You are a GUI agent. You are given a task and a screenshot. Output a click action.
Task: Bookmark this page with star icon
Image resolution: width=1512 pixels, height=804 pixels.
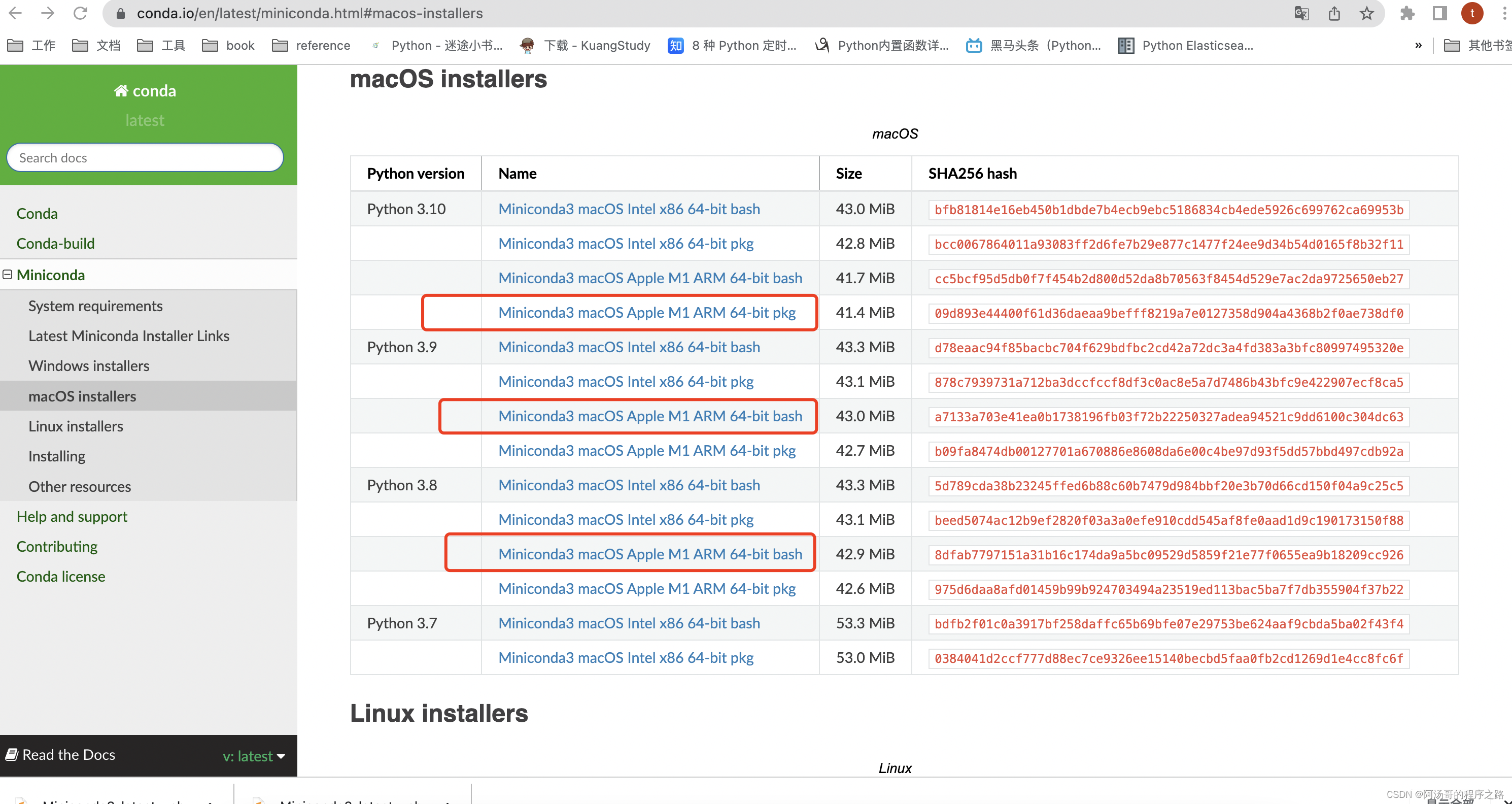[x=1367, y=13]
